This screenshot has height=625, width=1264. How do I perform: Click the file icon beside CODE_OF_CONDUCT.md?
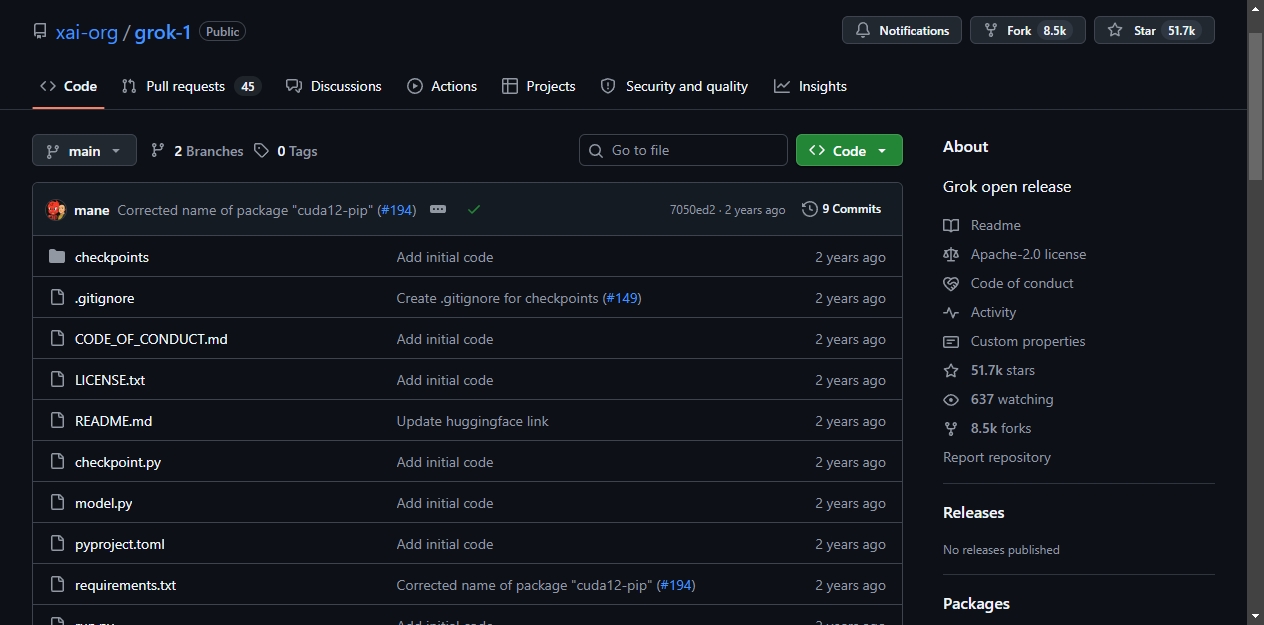[57, 339]
